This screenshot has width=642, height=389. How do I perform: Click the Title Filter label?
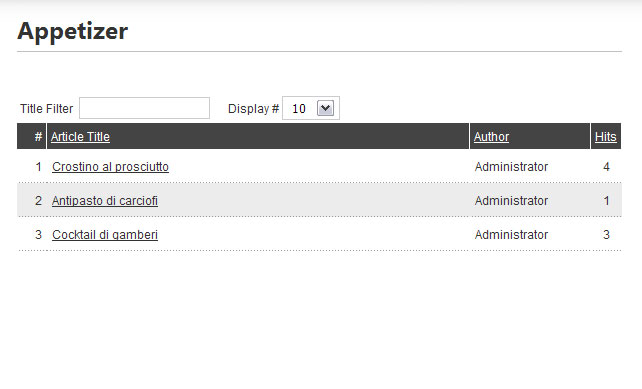[46, 109]
